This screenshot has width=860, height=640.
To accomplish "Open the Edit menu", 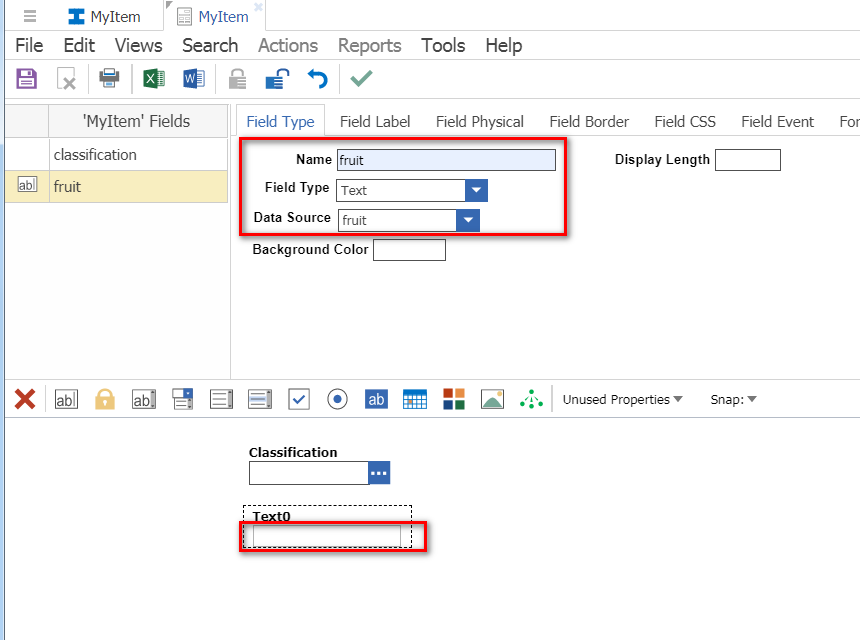I will tap(79, 46).
